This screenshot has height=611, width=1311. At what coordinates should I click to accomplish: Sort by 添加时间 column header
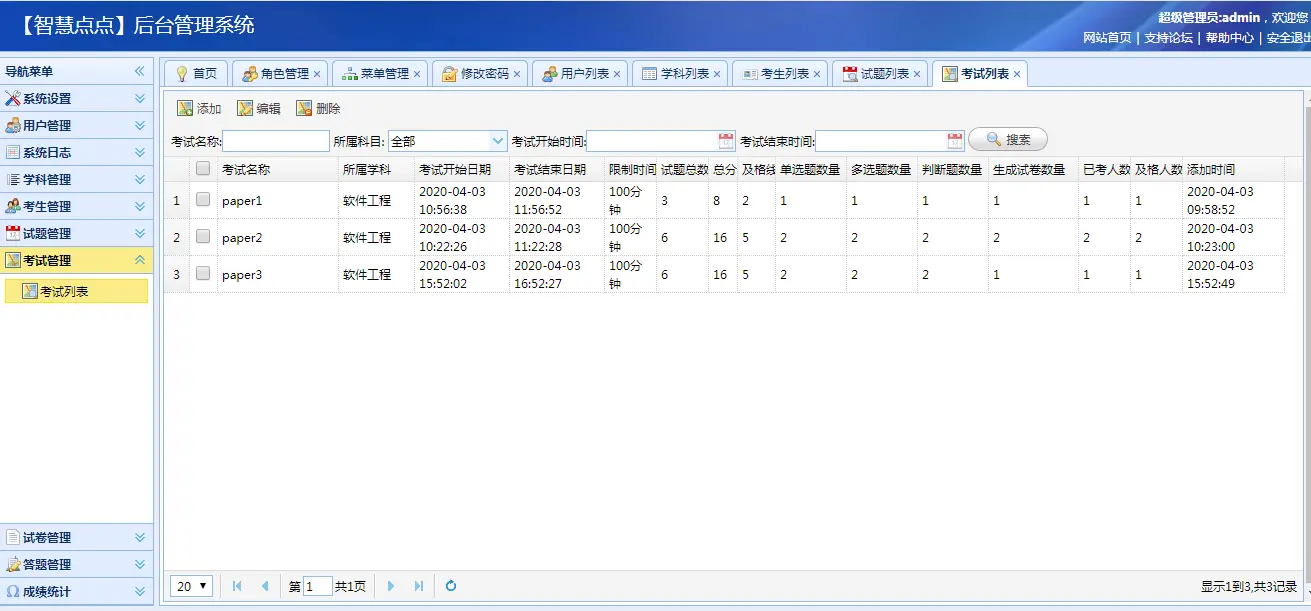1233,169
